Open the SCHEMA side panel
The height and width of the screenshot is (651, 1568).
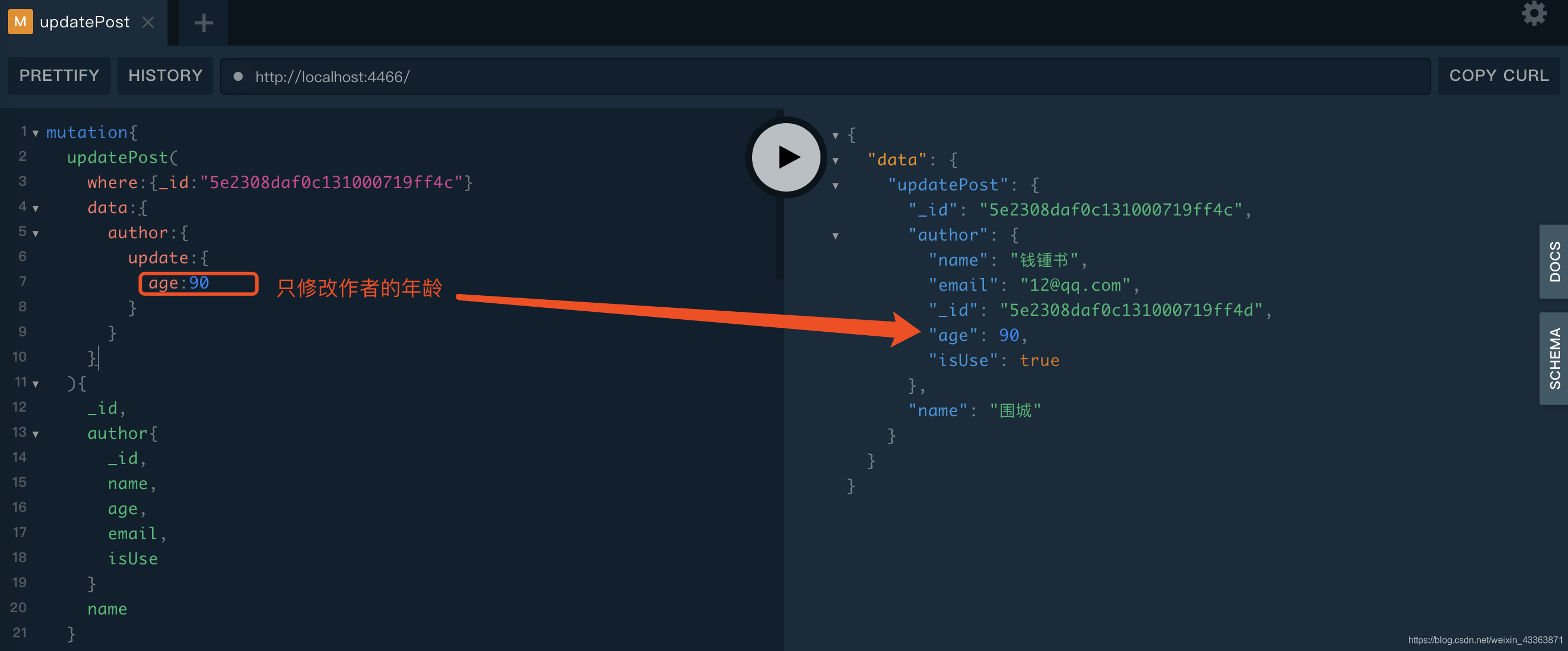[x=1554, y=359]
